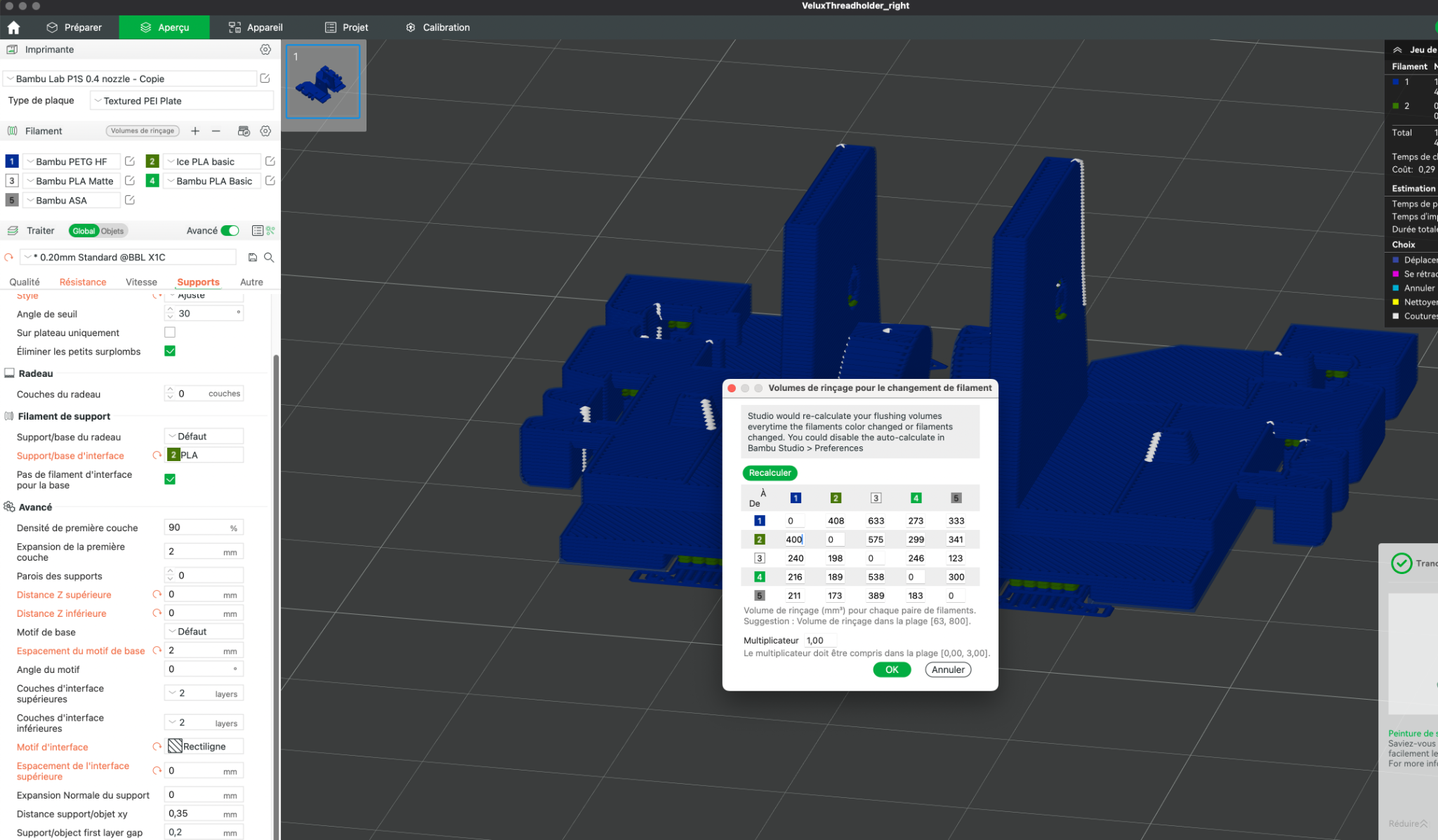Search process settings with magnifier icon
The height and width of the screenshot is (840, 1438).
269,258
